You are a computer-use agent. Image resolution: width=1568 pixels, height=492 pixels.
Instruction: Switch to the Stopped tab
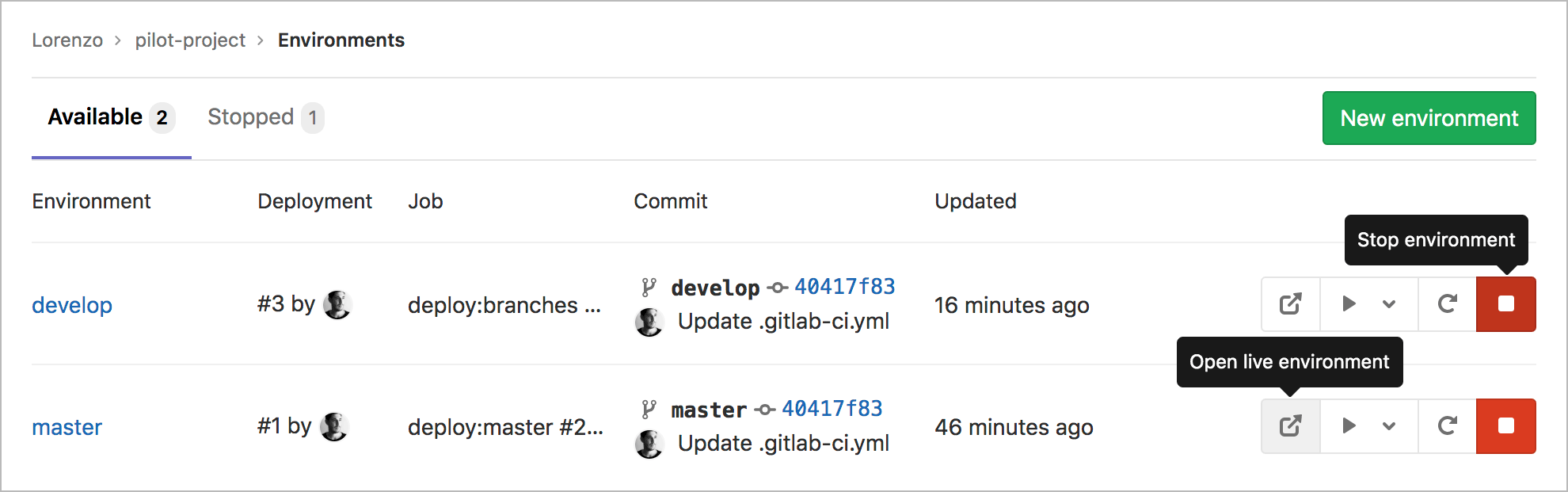pyautogui.click(x=266, y=117)
